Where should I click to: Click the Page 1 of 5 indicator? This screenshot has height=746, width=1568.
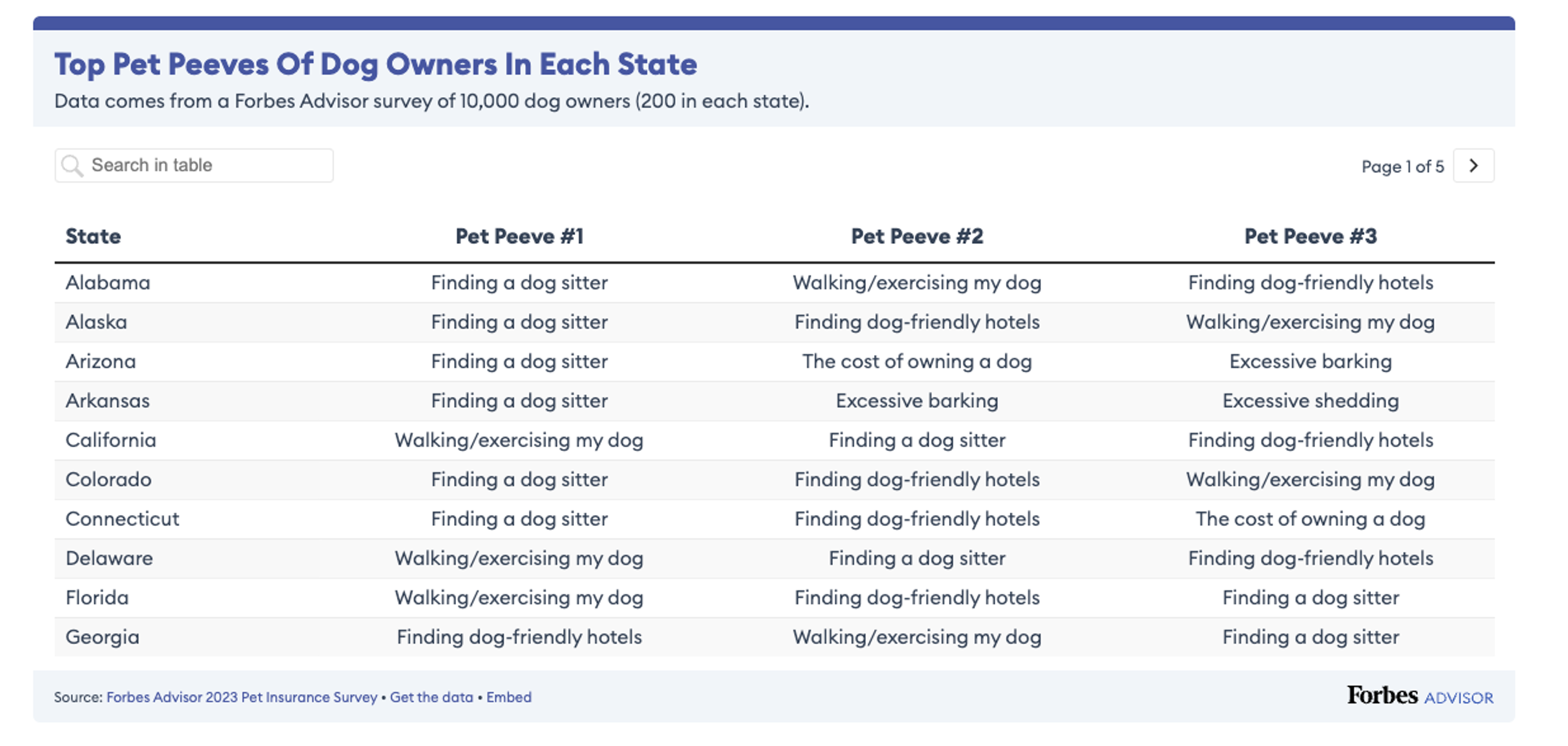[x=1402, y=166]
